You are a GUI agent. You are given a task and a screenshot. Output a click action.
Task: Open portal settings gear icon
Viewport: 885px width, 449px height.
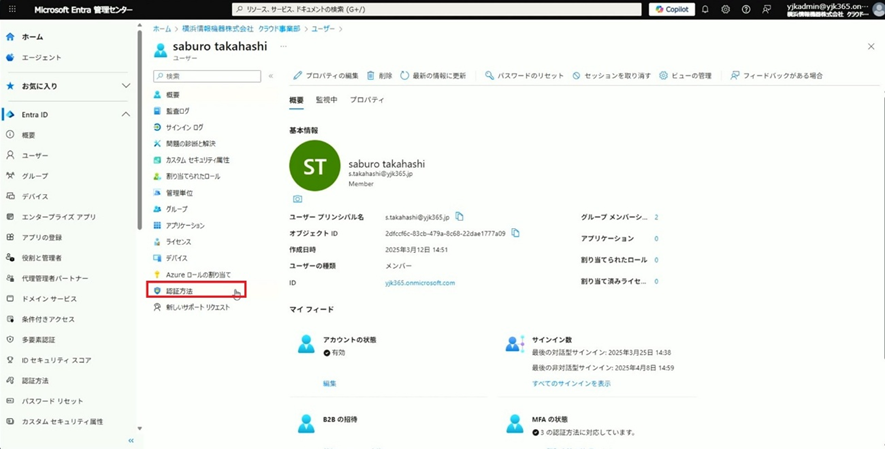(725, 9)
